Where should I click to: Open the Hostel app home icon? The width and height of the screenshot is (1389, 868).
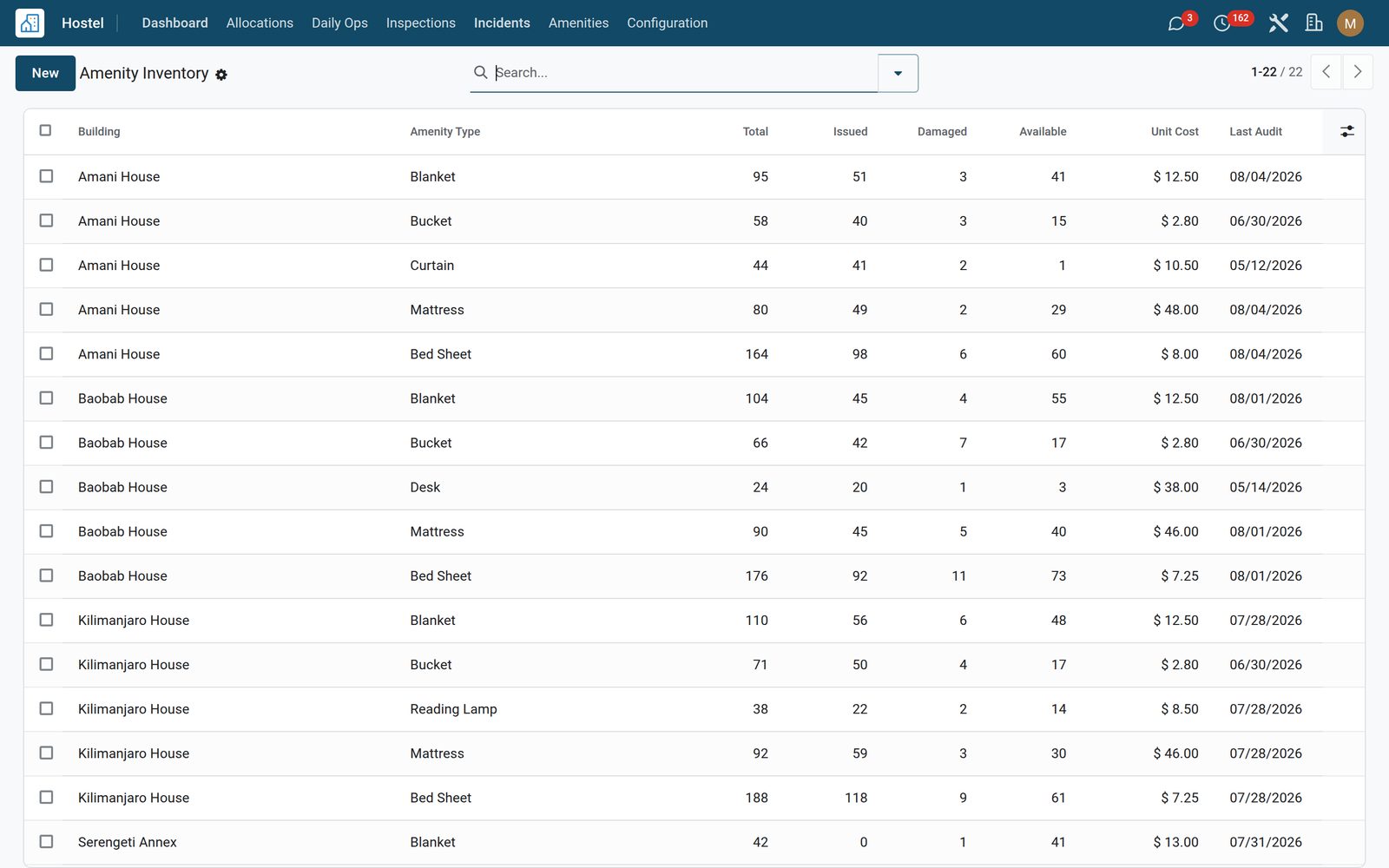[30, 23]
